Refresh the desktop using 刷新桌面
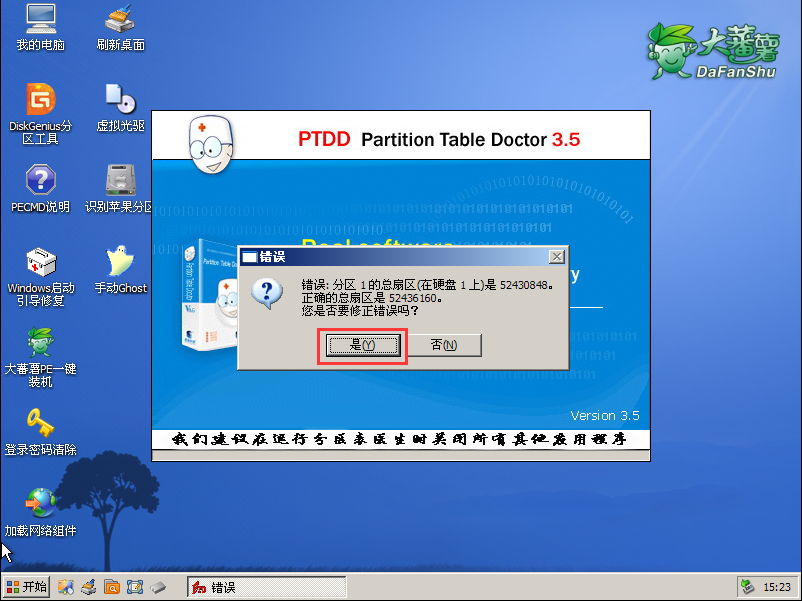The image size is (802, 601). pyautogui.click(x=118, y=25)
